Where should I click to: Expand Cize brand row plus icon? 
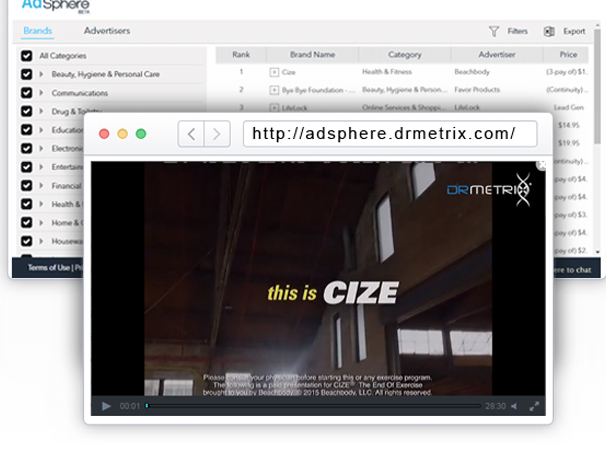click(274, 72)
